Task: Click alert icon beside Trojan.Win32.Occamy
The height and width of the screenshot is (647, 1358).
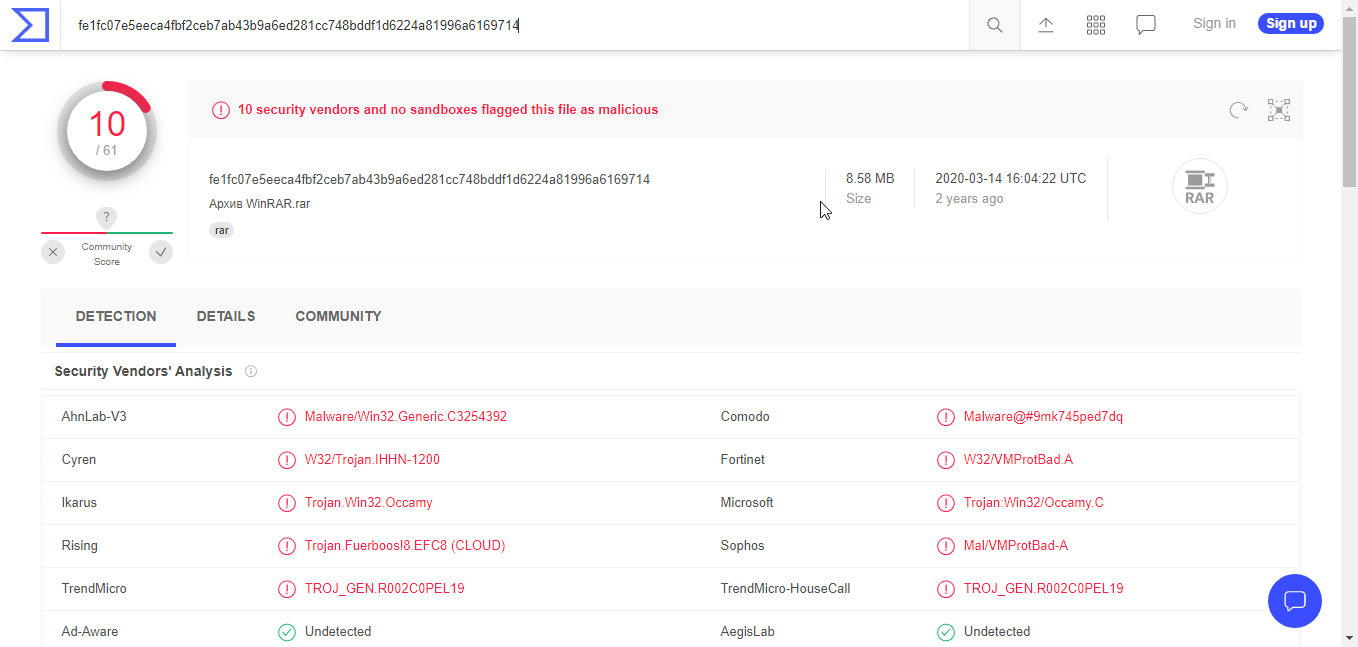Action: click(x=287, y=503)
